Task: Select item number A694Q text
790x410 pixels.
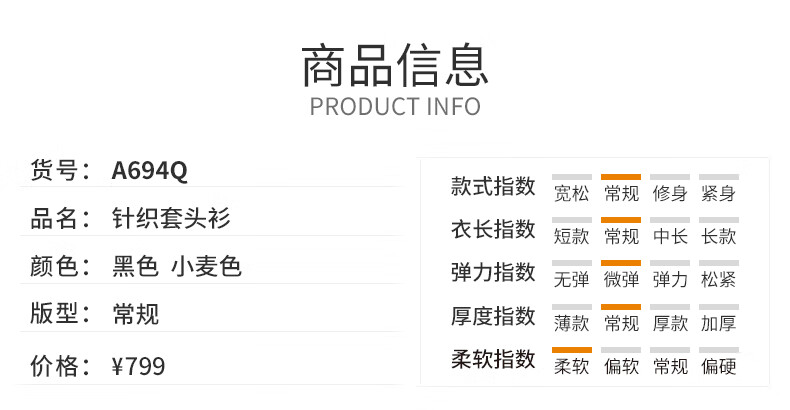Action: tap(149, 171)
